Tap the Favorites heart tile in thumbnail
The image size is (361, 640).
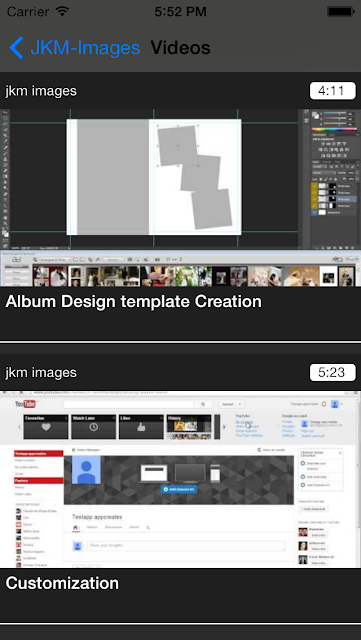[46, 427]
